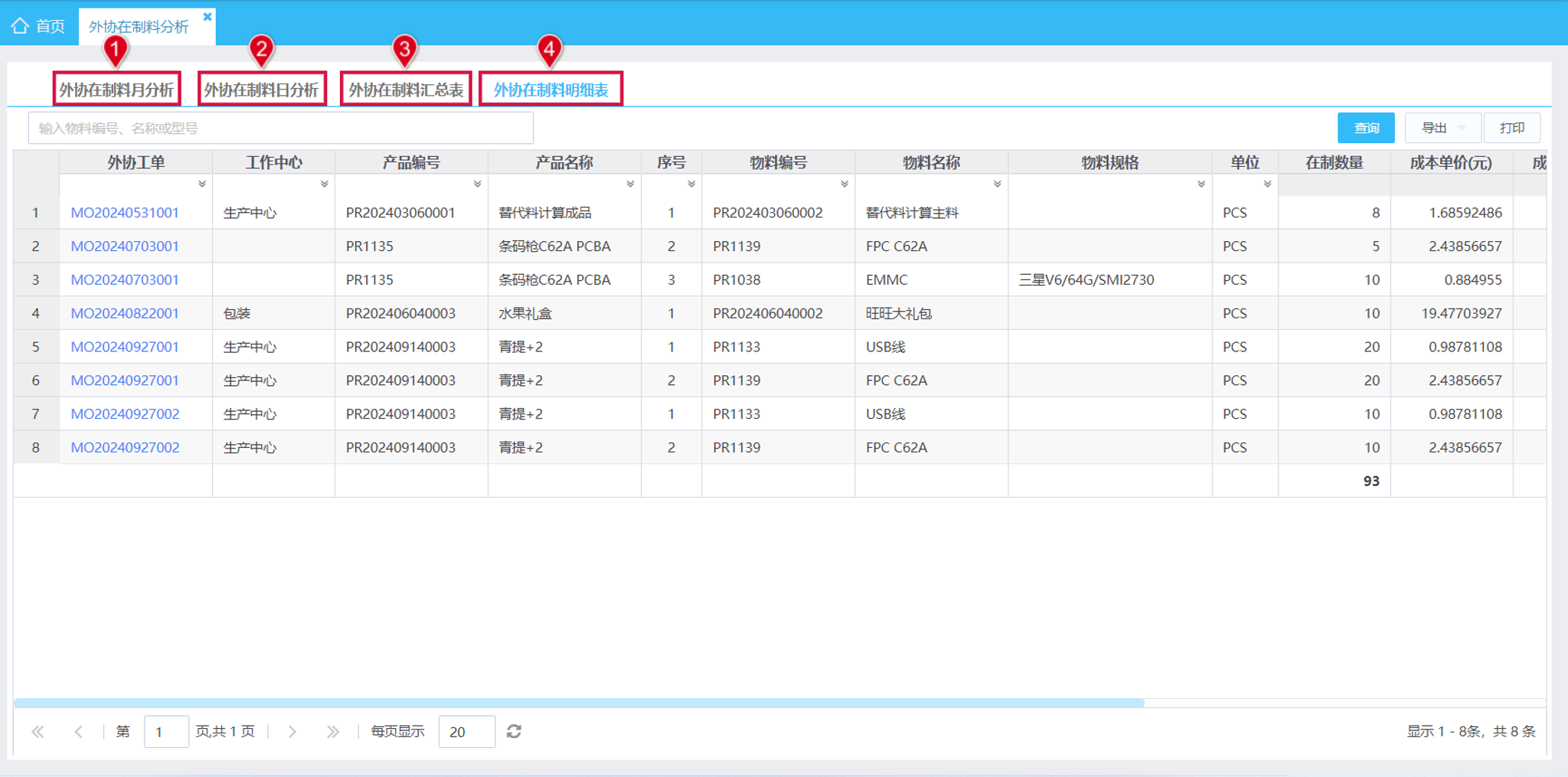Sort by 成本单价(元) column header
1568x777 pixels.
click(1451, 162)
